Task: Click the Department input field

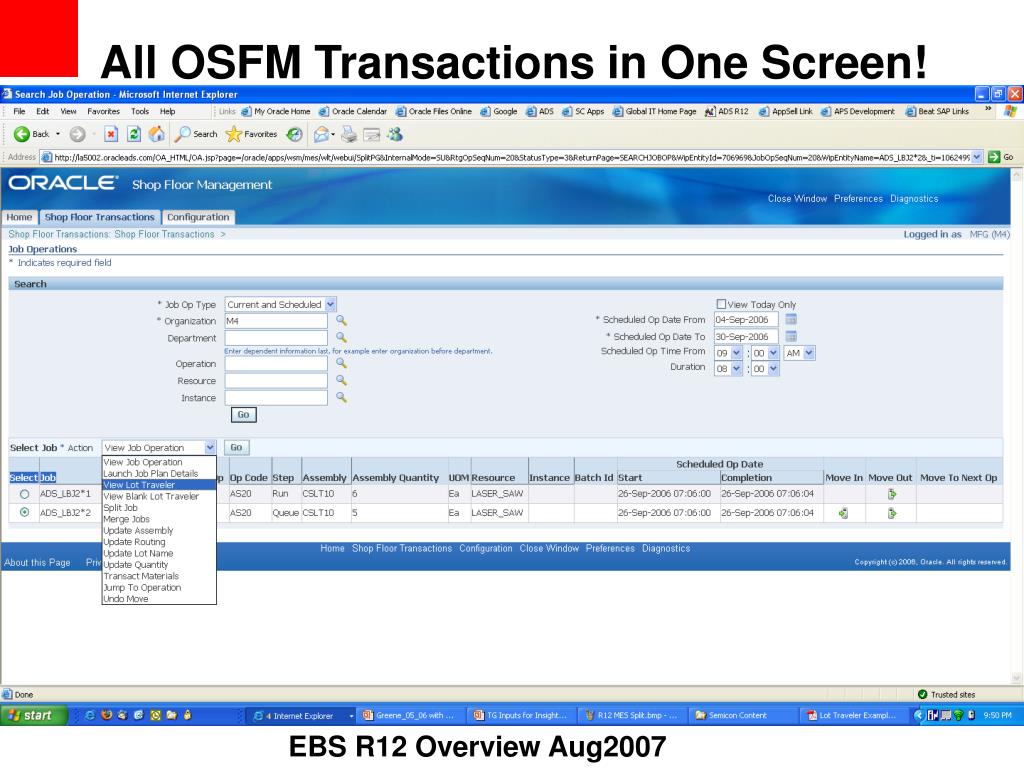Action: [276, 338]
